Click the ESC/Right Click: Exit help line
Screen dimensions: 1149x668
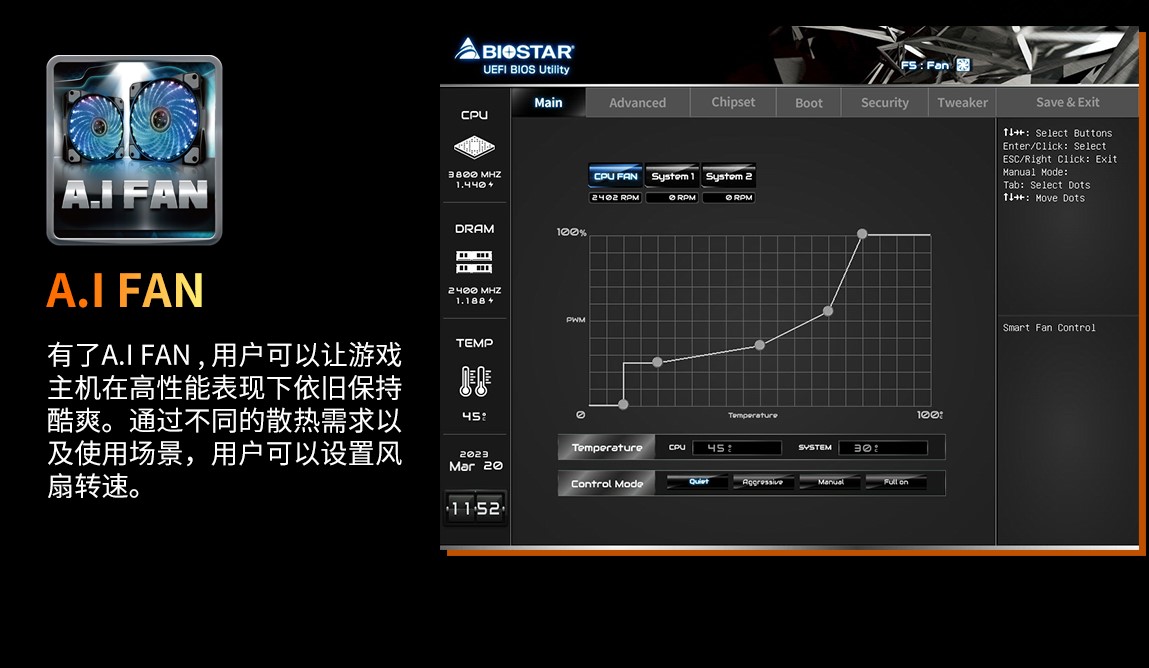coord(1060,159)
